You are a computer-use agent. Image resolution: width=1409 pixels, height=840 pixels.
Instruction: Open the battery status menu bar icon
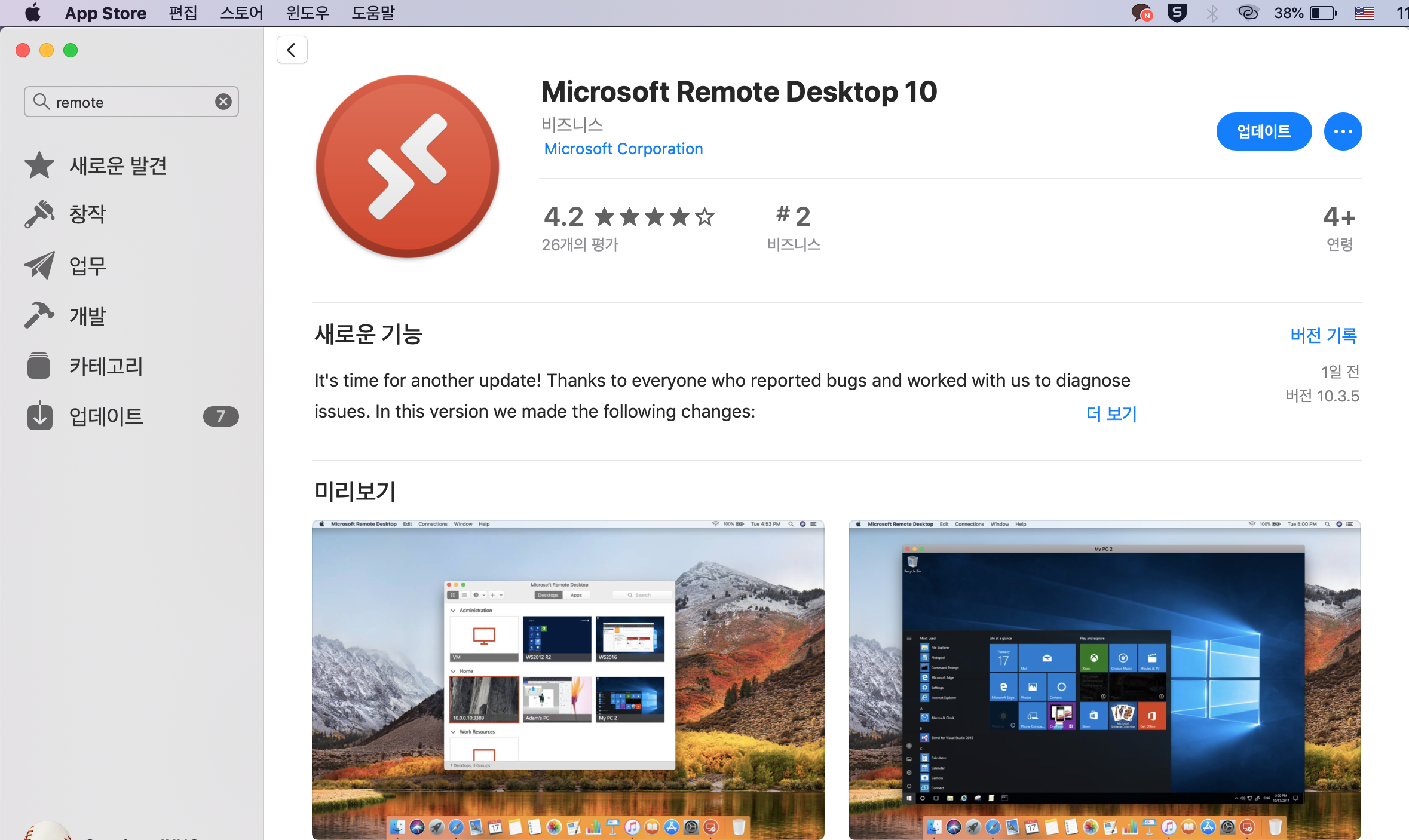[1323, 13]
